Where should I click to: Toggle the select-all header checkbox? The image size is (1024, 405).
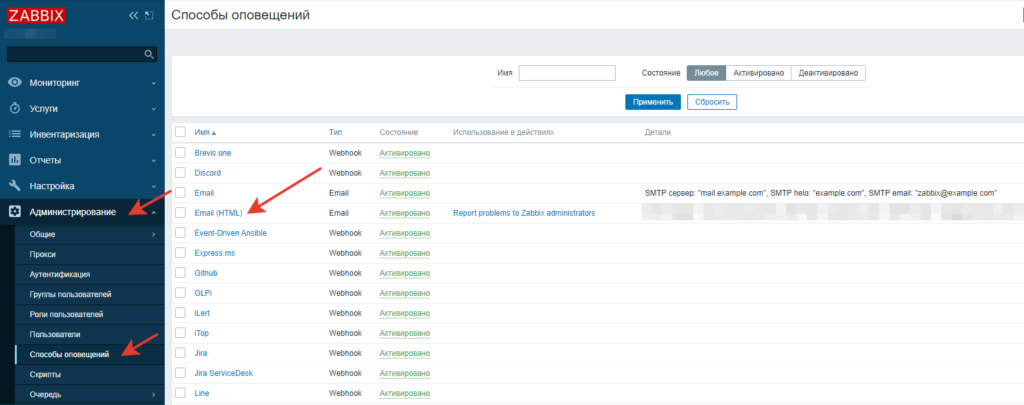pyautogui.click(x=180, y=132)
